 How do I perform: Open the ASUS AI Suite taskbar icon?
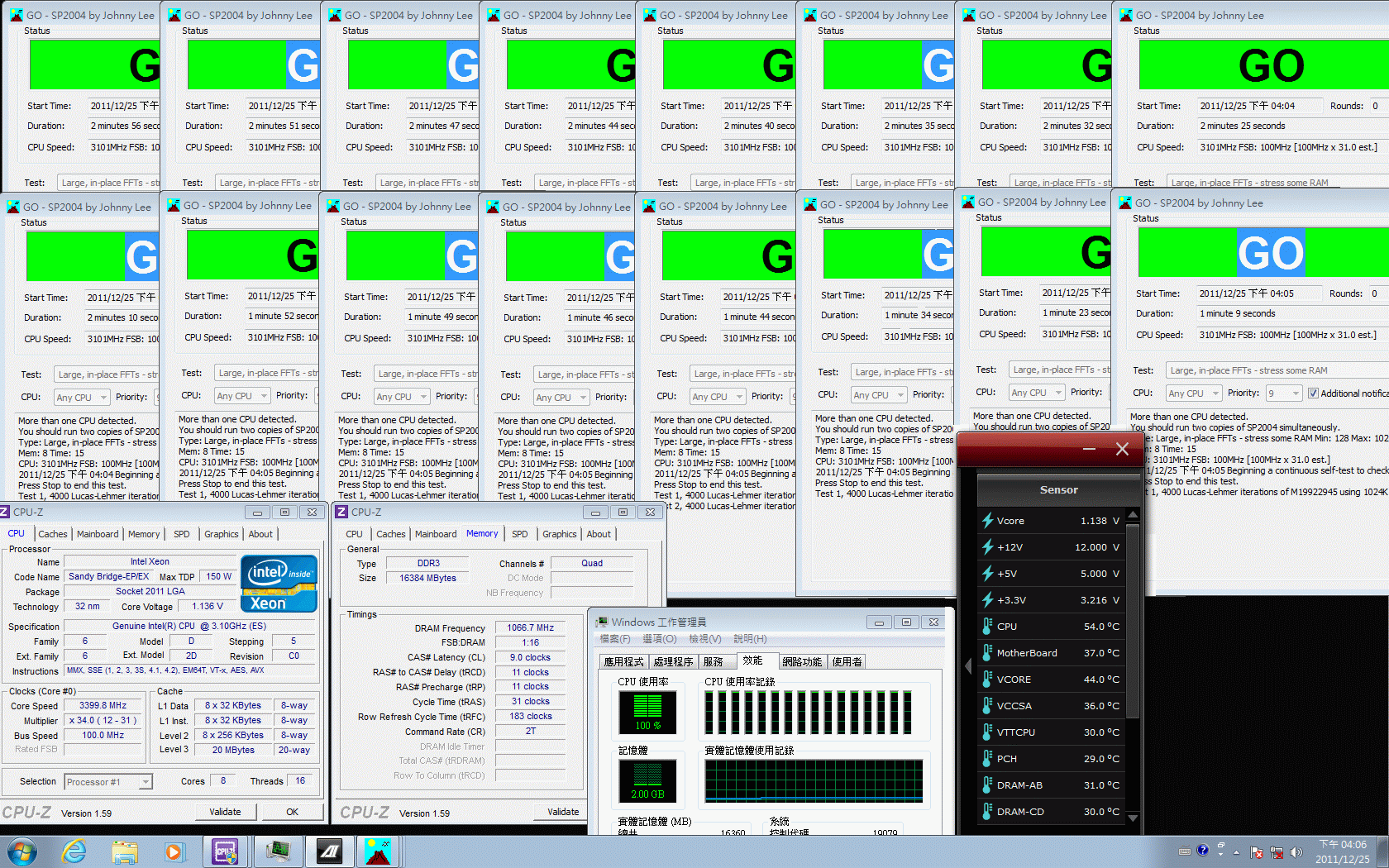[x=329, y=851]
